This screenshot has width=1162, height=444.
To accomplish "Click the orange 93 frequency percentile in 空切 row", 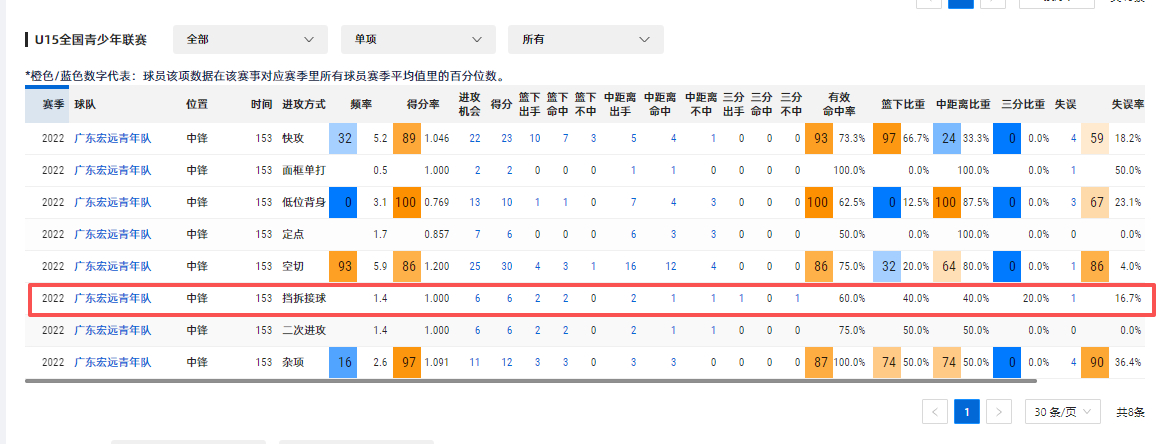I will (344, 266).
